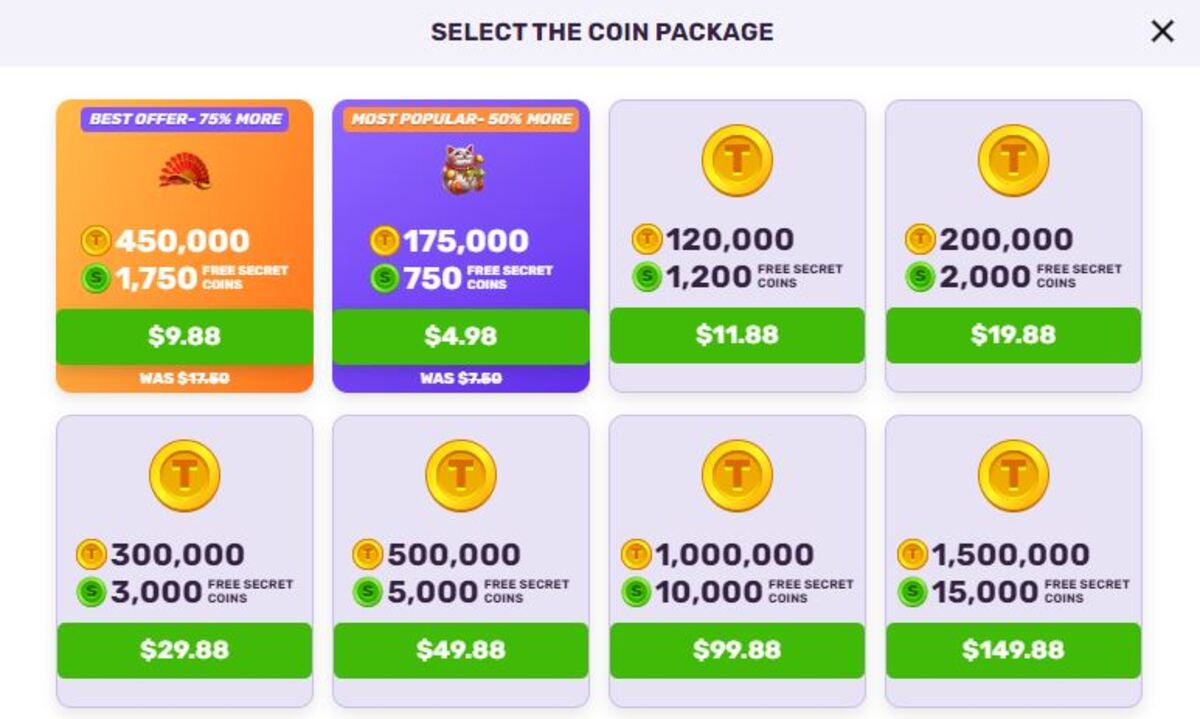Click the Best Offer 75% More badge
1200x719 pixels.
pos(185,119)
